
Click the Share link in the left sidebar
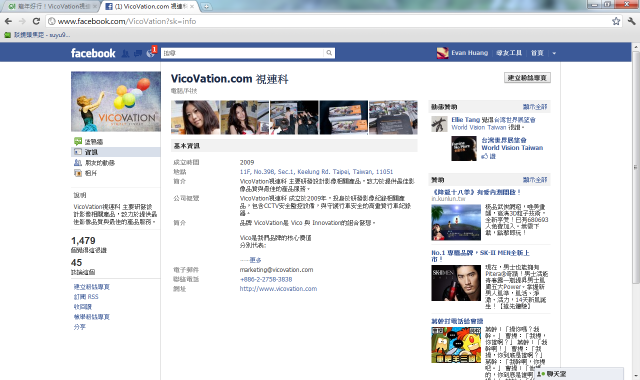pyautogui.click(x=80, y=327)
